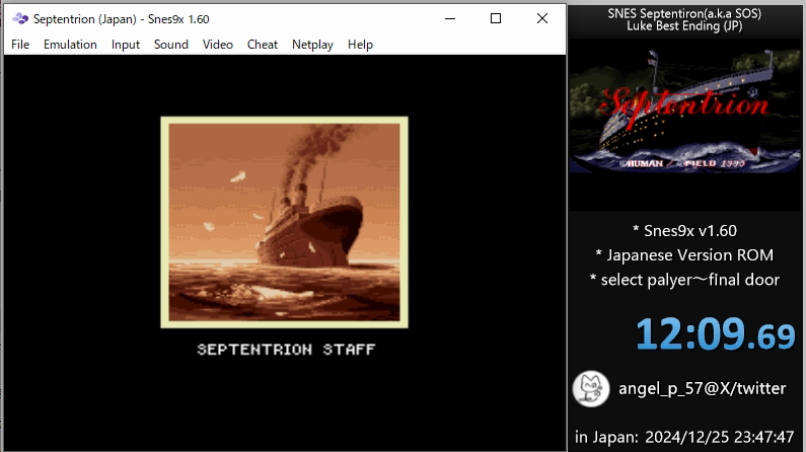The width and height of the screenshot is (806, 452).
Task: Click 'Luke Best Ending (JP)' category text
Action: tap(684, 26)
